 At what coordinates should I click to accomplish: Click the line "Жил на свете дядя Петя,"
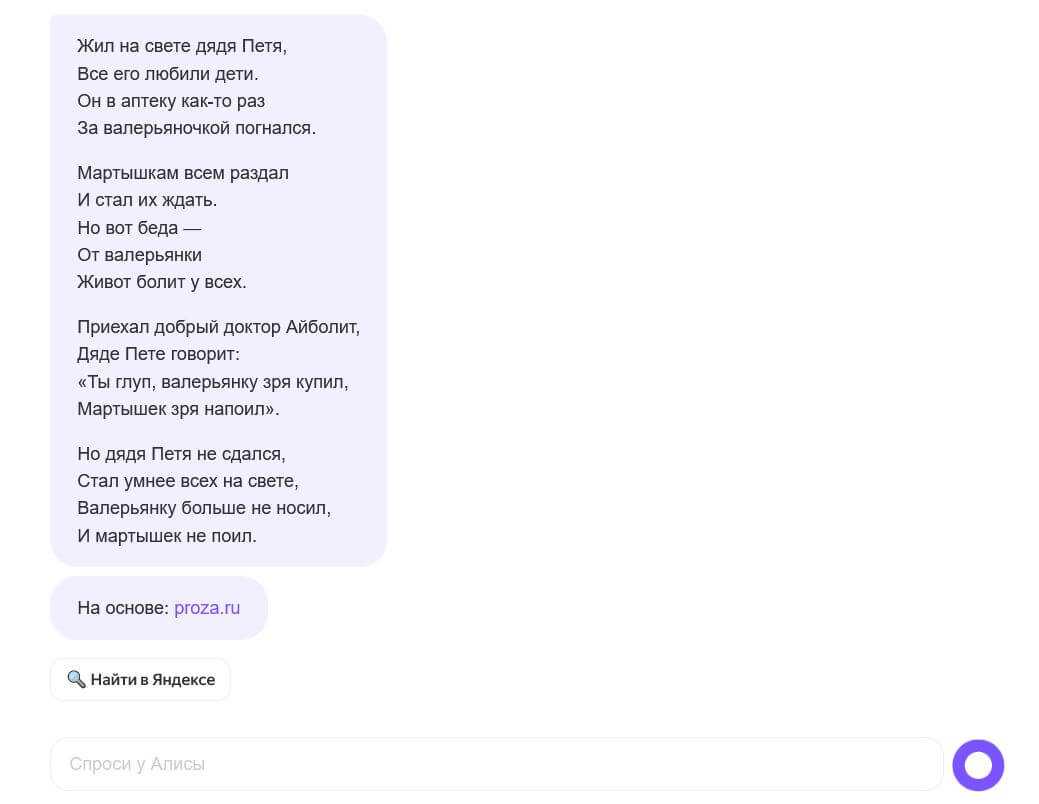pyautogui.click(x=182, y=46)
